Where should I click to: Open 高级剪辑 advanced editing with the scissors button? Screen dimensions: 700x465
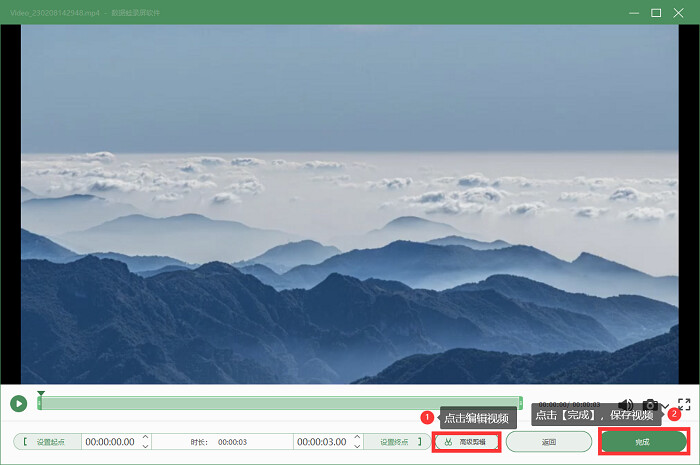tap(466, 442)
